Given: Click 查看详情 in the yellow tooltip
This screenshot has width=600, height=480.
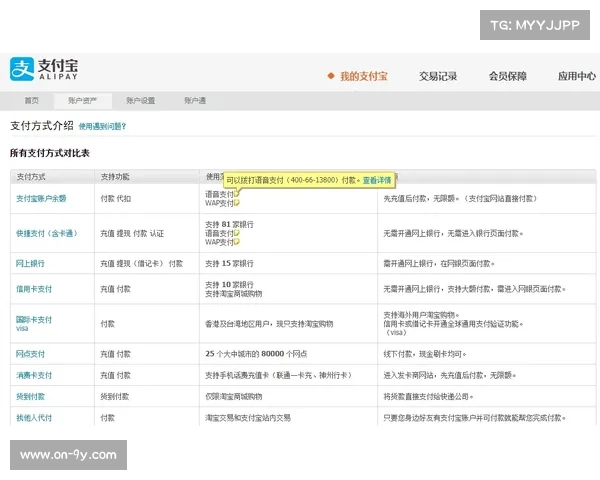Looking at the screenshot, I should pos(377,180).
